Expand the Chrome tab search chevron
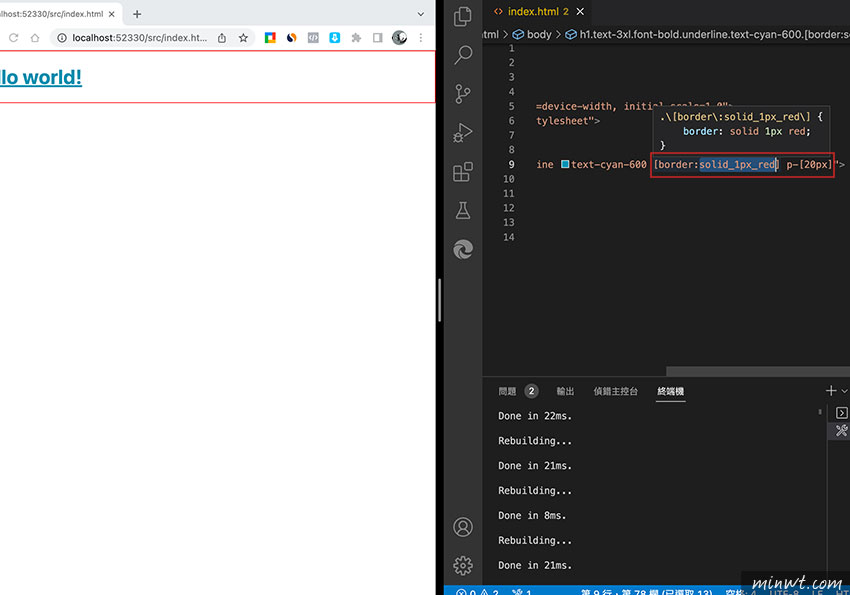 pyautogui.click(x=421, y=14)
